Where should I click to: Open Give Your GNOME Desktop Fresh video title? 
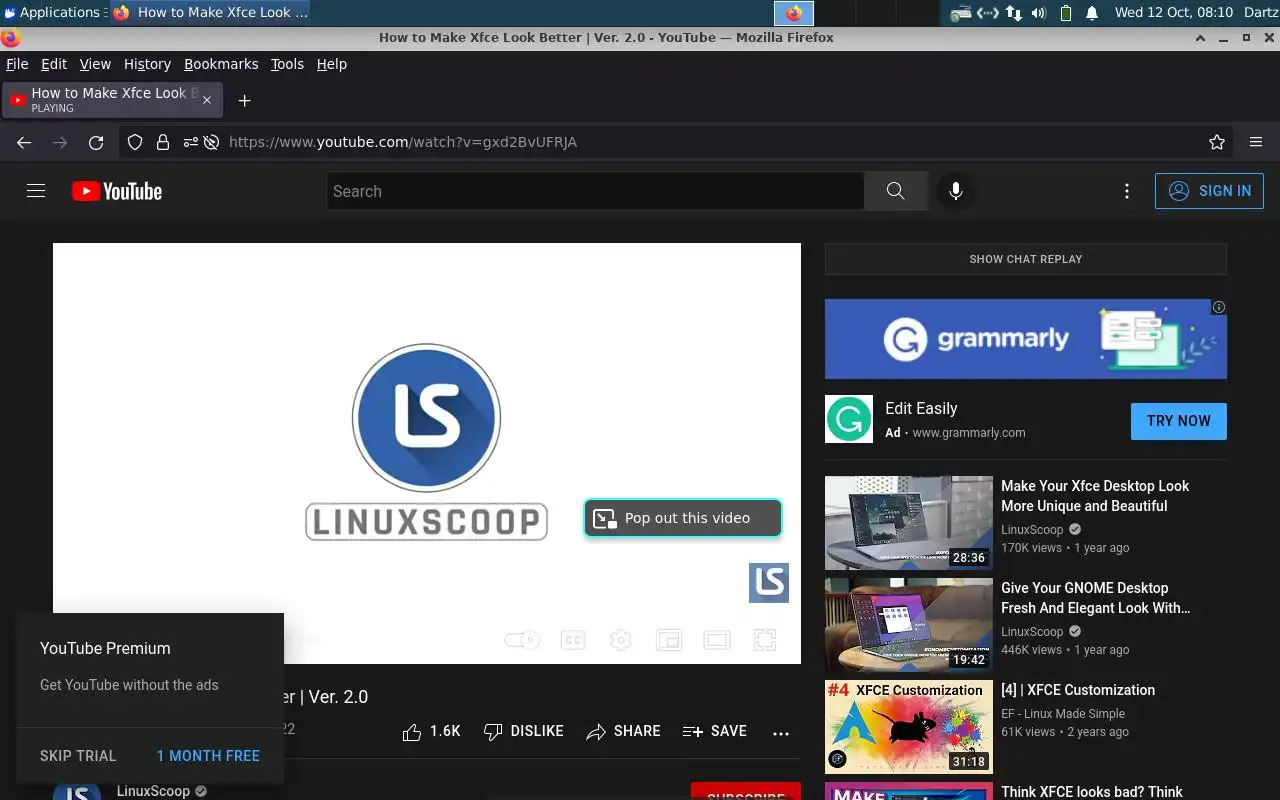pyautogui.click(x=1095, y=598)
